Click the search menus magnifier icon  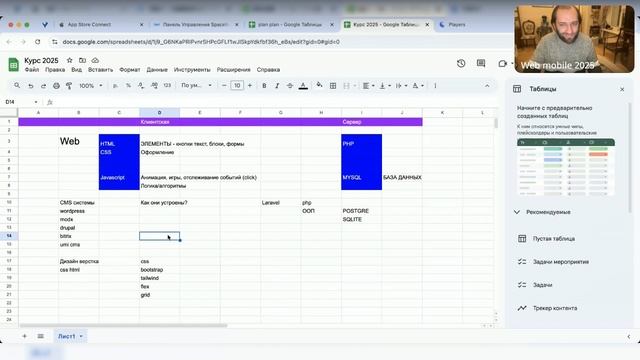17,85
